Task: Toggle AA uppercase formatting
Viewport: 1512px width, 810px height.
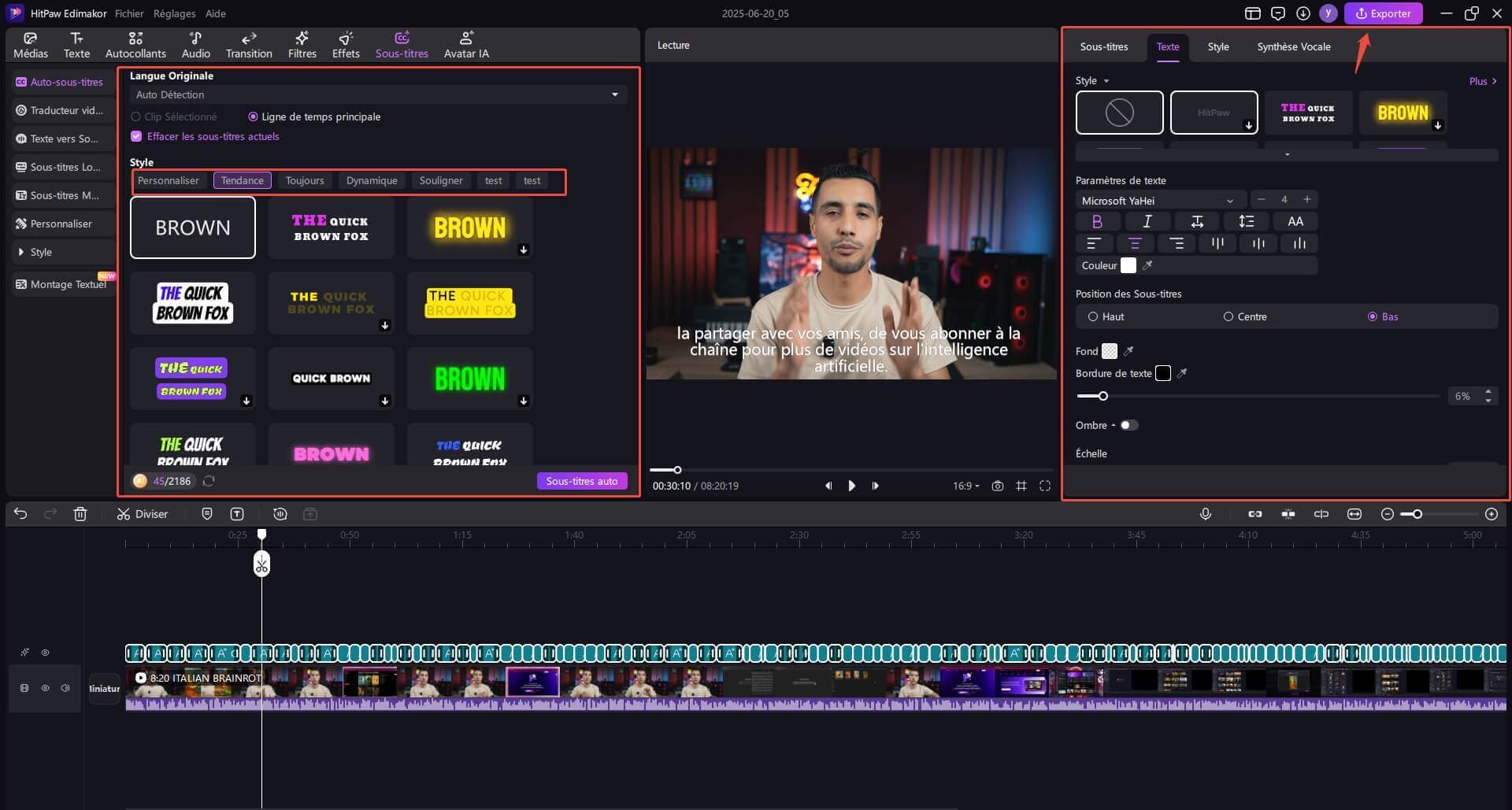Action: click(1295, 221)
